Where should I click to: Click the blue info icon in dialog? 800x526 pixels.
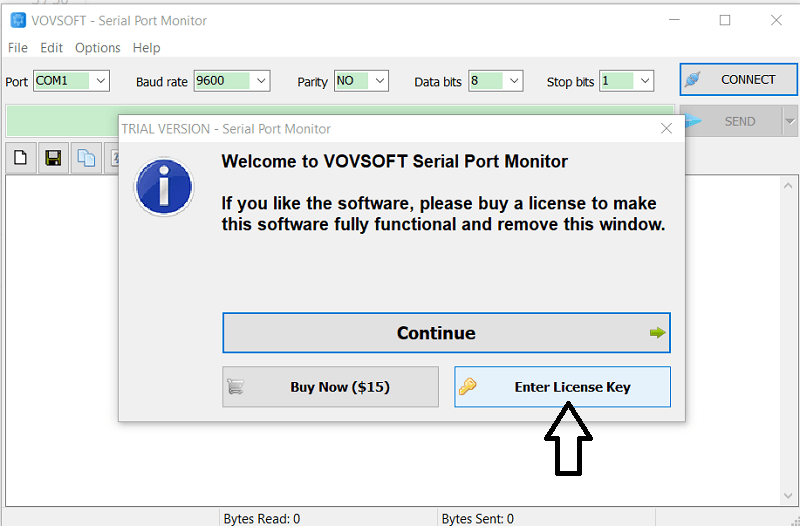(163, 186)
